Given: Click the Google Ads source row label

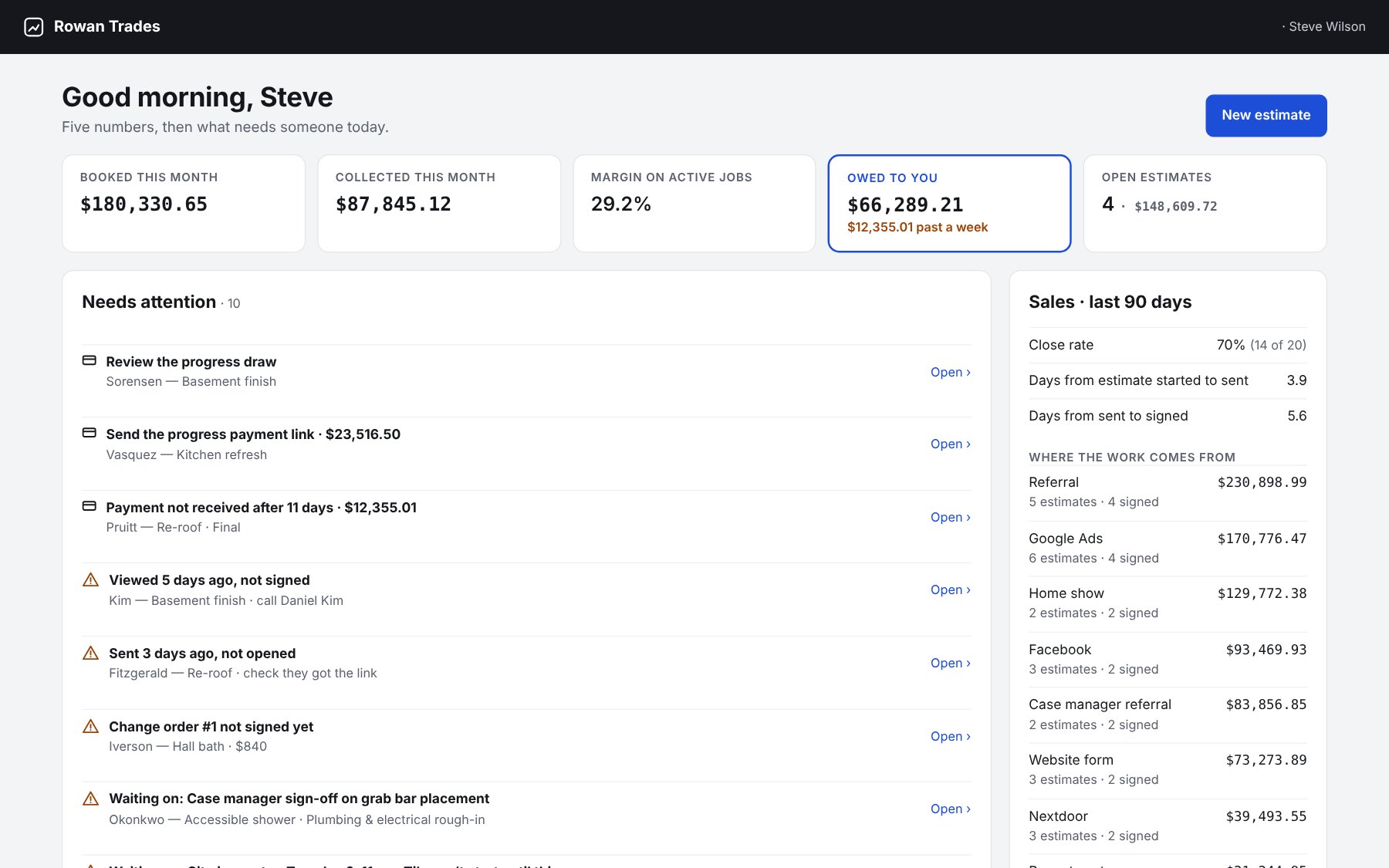Looking at the screenshot, I should pos(1066,539).
